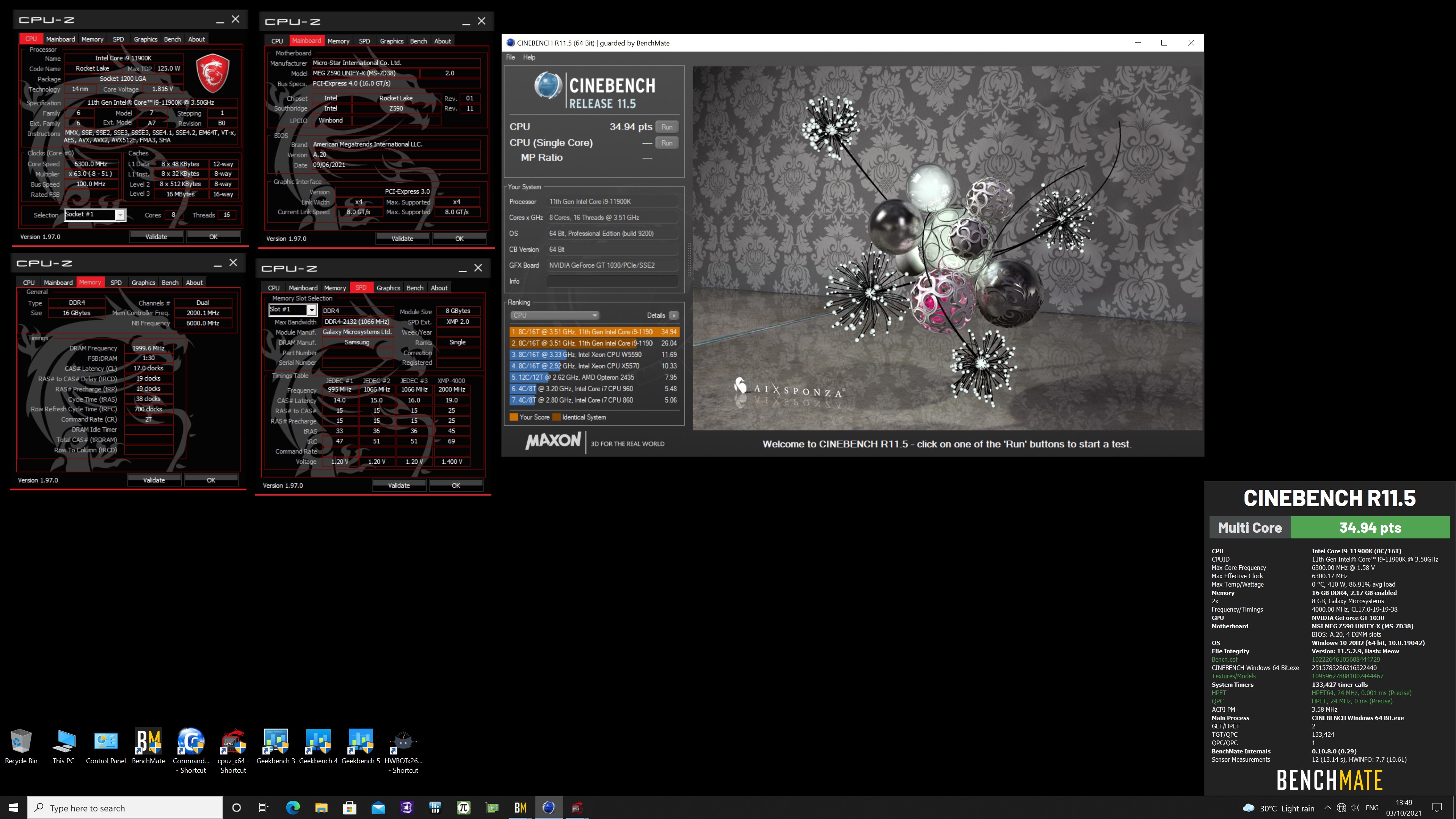The height and width of the screenshot is (819, 1456).
Task: Switch to CPU-Z in taskbar
Action: coord(577,808)
